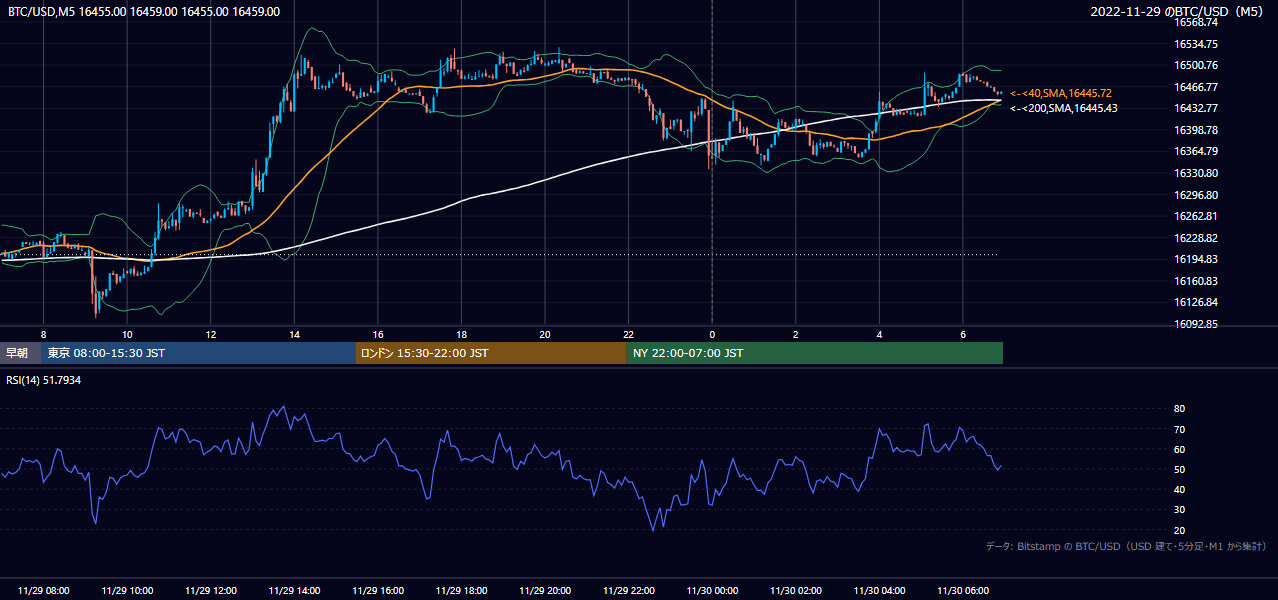Screen dimensions: 1278x600
Task: Click the 16364.79 price axis label
Action: point(1195,152)
